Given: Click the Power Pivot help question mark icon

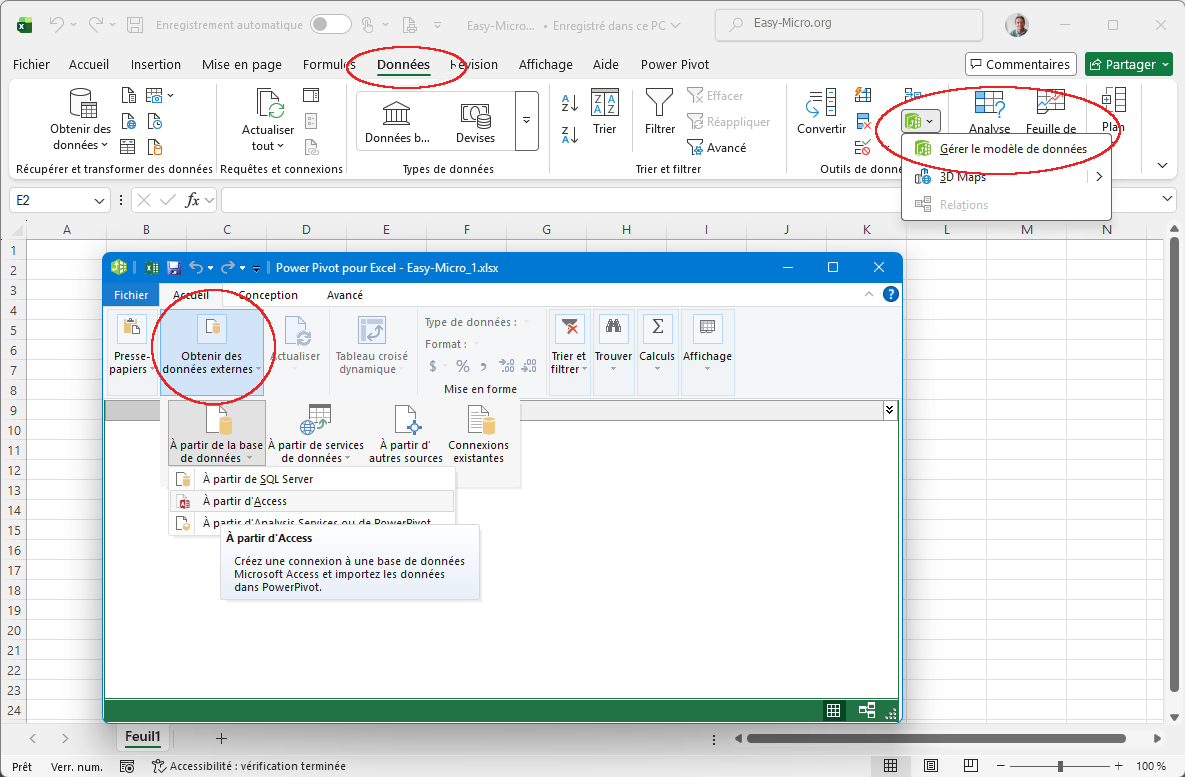Looking at the screenshot, I should pos(890,294).
